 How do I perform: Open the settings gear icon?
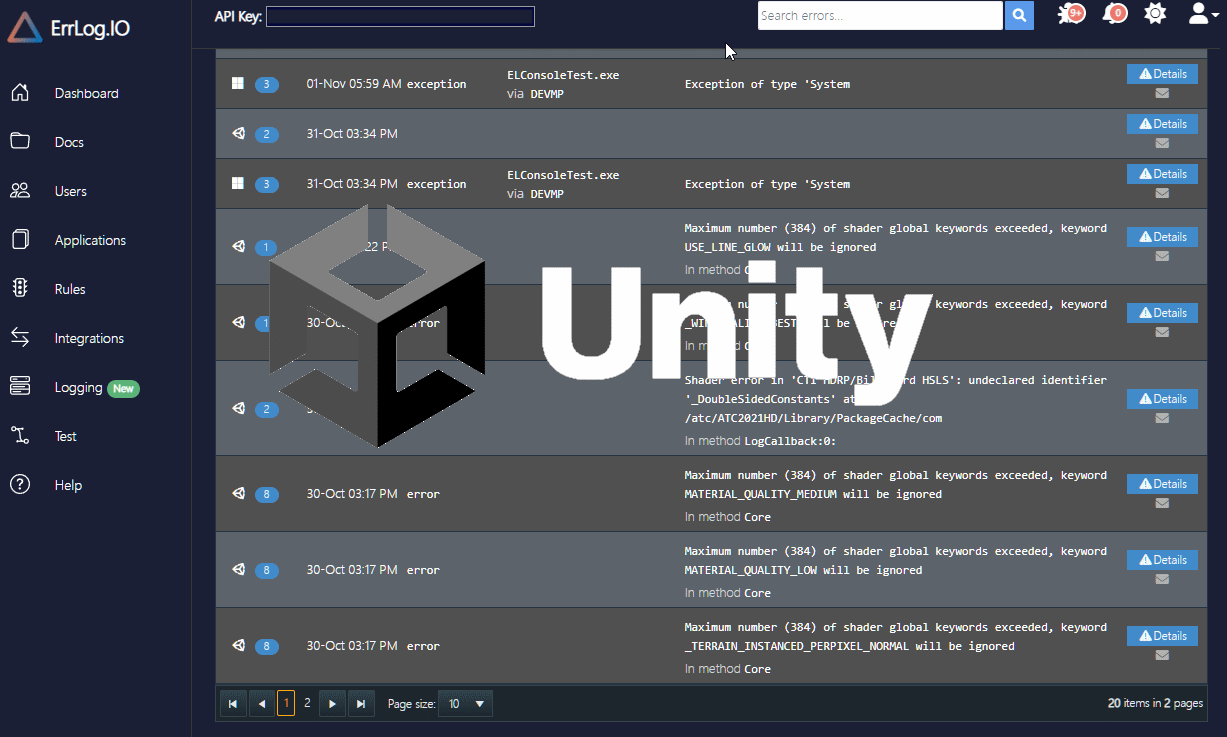coord(1155,14)
